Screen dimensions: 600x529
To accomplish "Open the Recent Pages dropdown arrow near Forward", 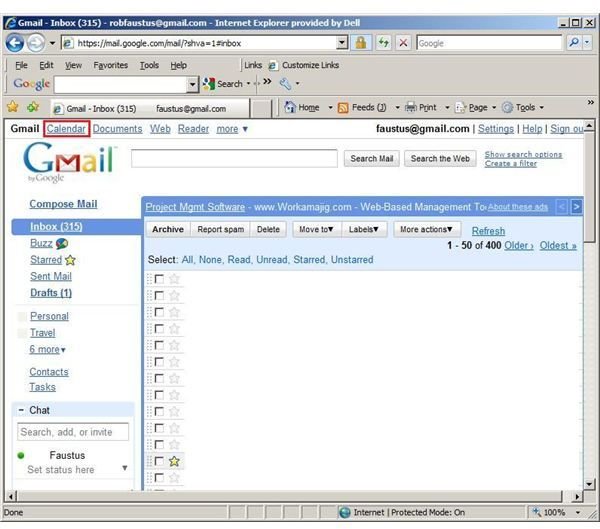I will click(52, 43).
